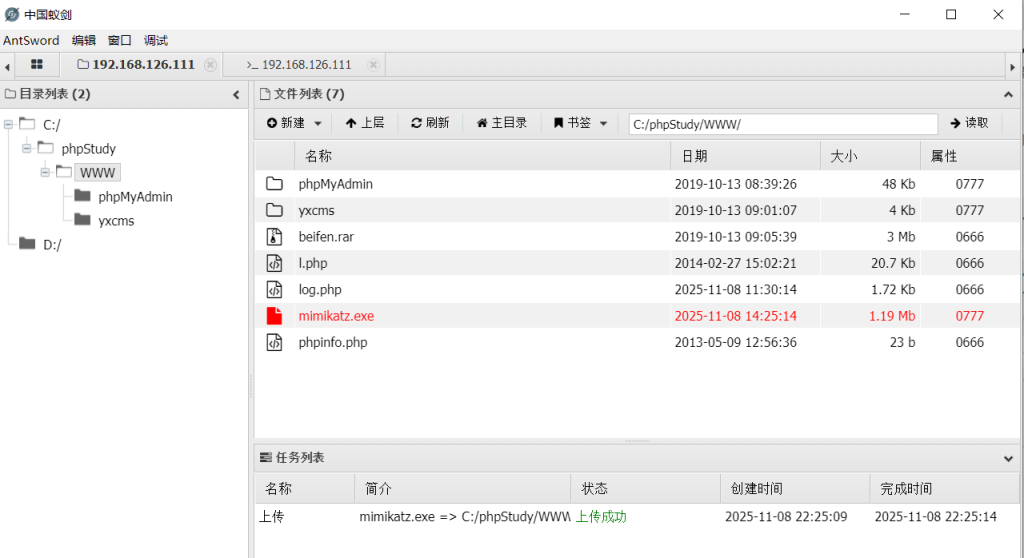Open the home grid icon tab
The height and width of the screenshot is (558, 1024).
coord(37,64)
